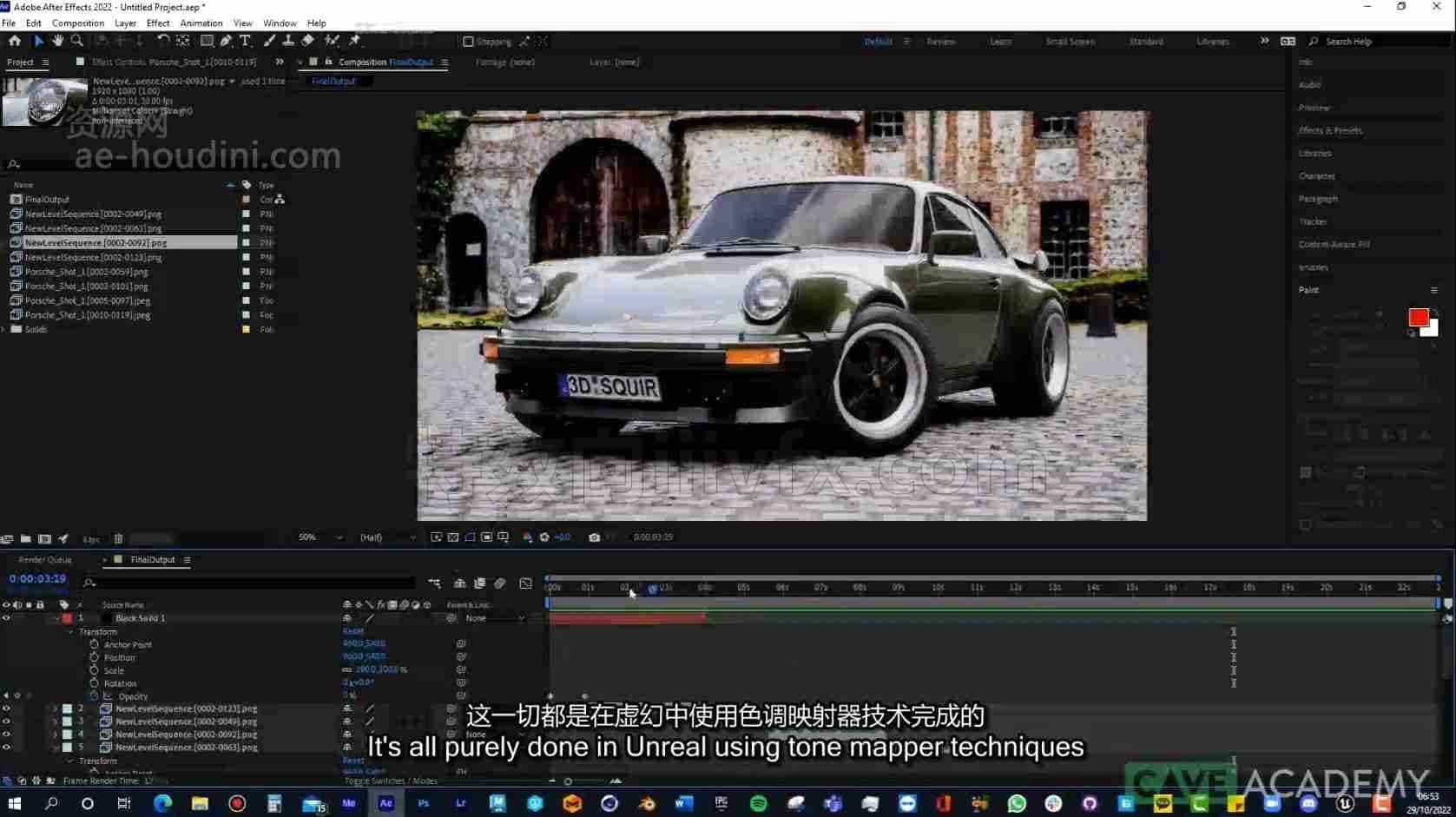The height and width of the screenshot is (817, 1456).
Task: Select the Clone Stamp tool
Action: (x=288, y=41)
